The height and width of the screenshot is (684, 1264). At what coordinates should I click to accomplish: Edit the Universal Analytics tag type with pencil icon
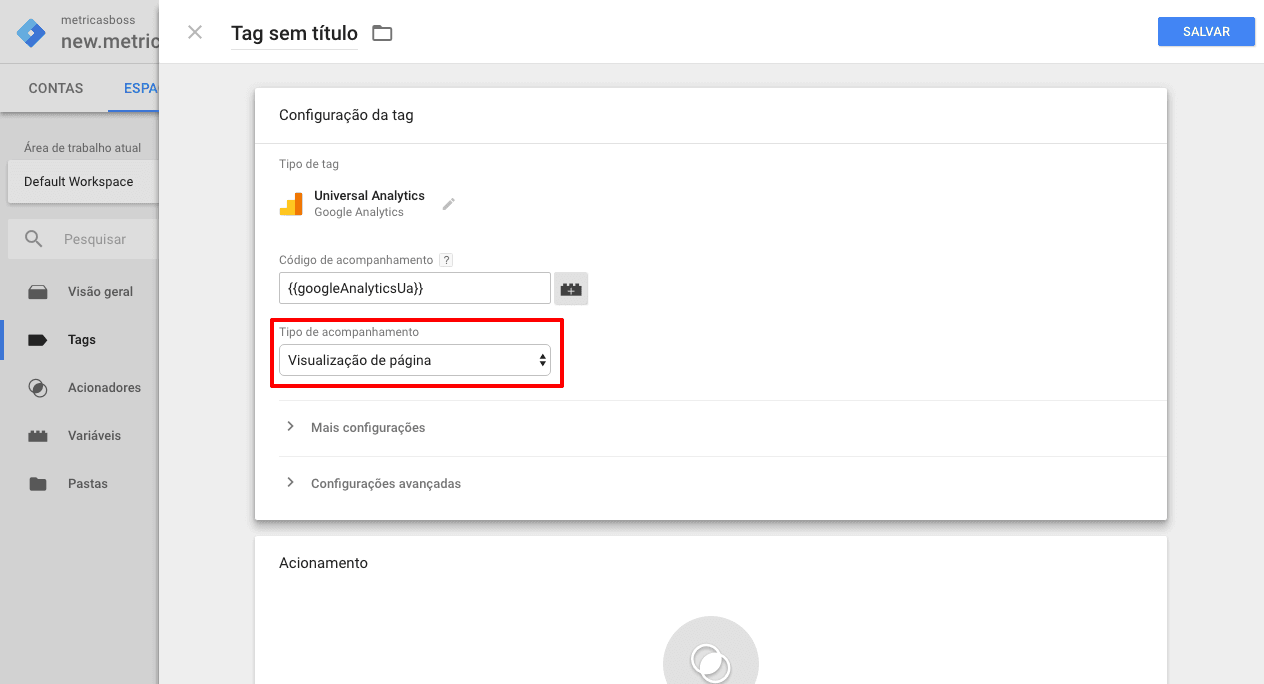(448, 203)
